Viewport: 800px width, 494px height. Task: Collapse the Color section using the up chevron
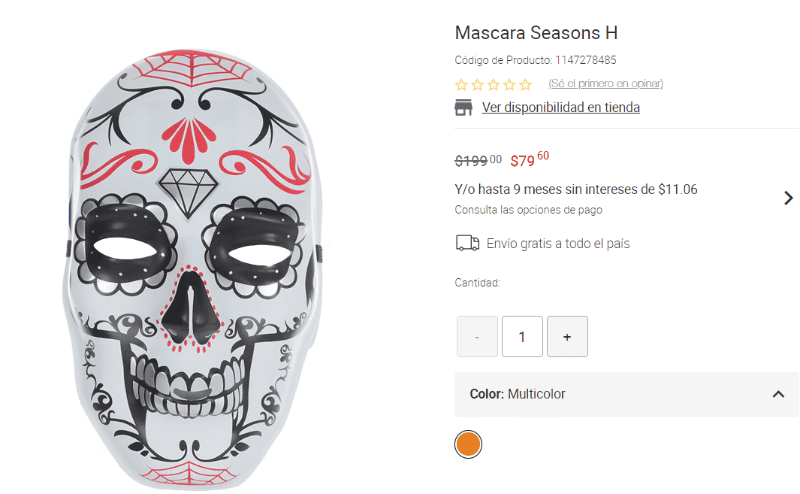pos(778,395)
